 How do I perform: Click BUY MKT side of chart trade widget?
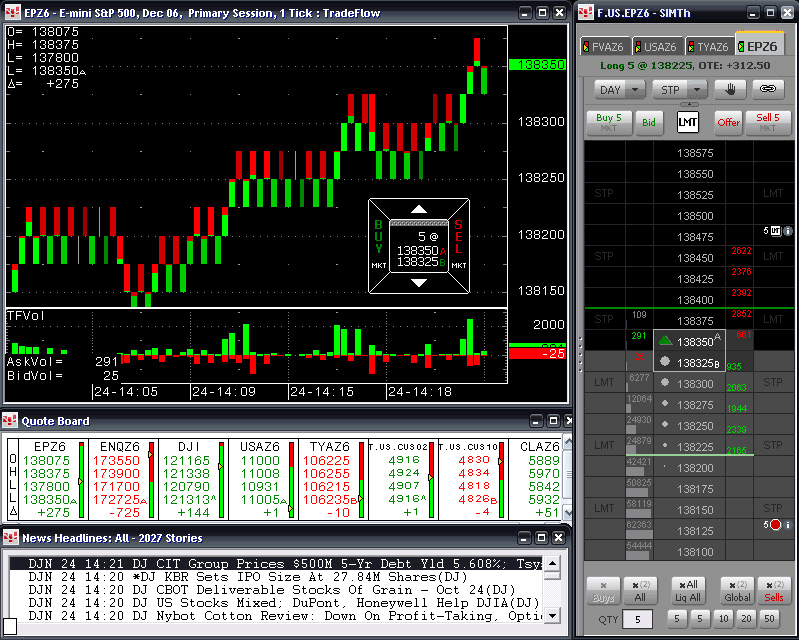pos(379,246)
